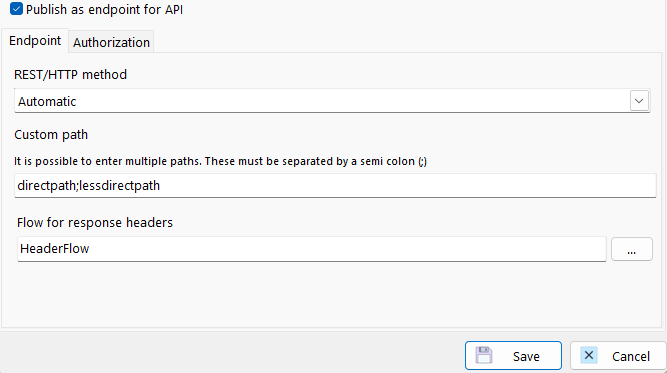Select the Endpoint tab
The width and height of the screenshot is (667, 373).
click(x=35, y=41)
